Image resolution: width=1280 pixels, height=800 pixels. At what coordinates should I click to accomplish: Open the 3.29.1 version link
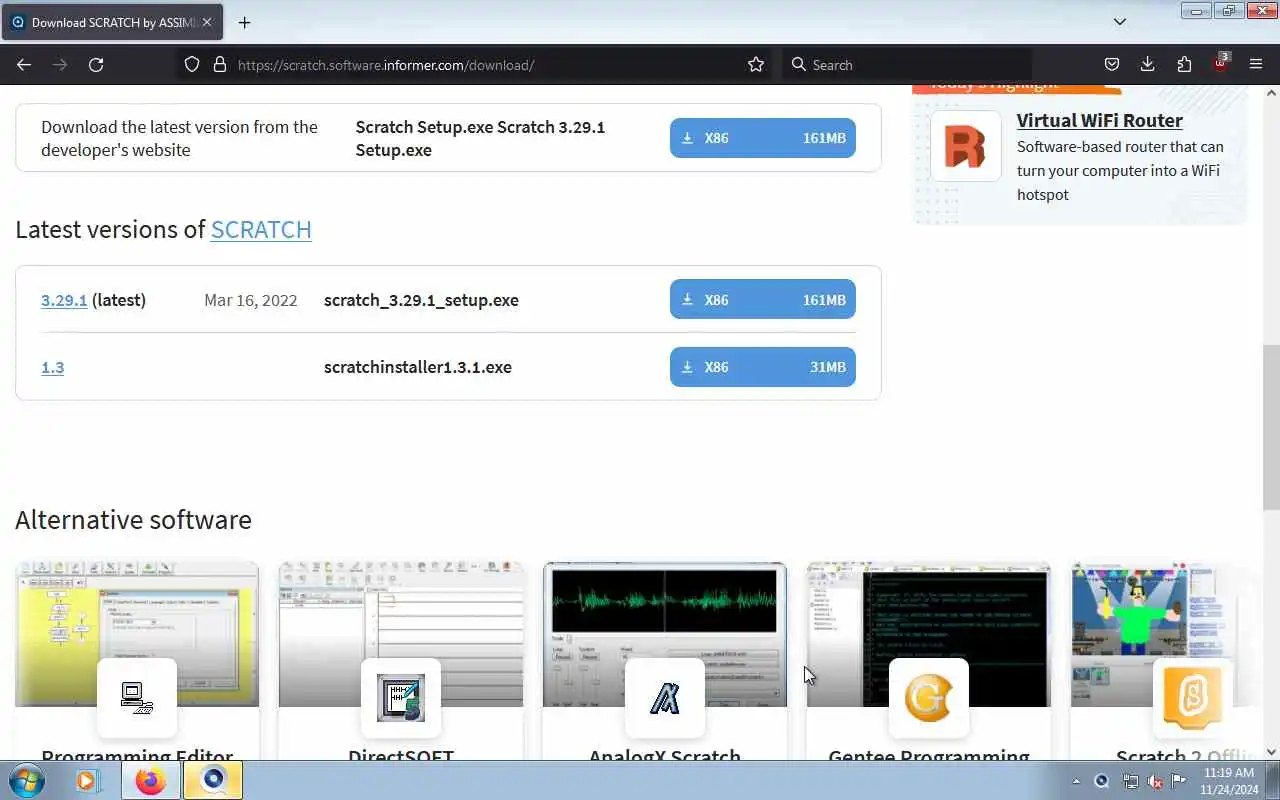64,300
